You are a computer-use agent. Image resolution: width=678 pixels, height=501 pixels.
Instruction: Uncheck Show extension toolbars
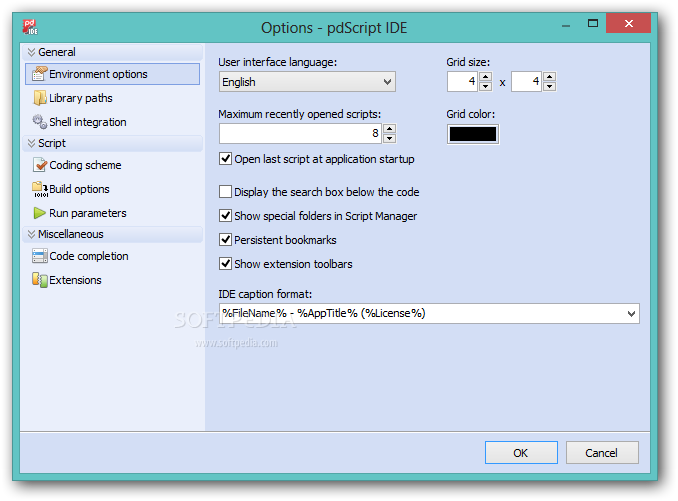[225, 263]
